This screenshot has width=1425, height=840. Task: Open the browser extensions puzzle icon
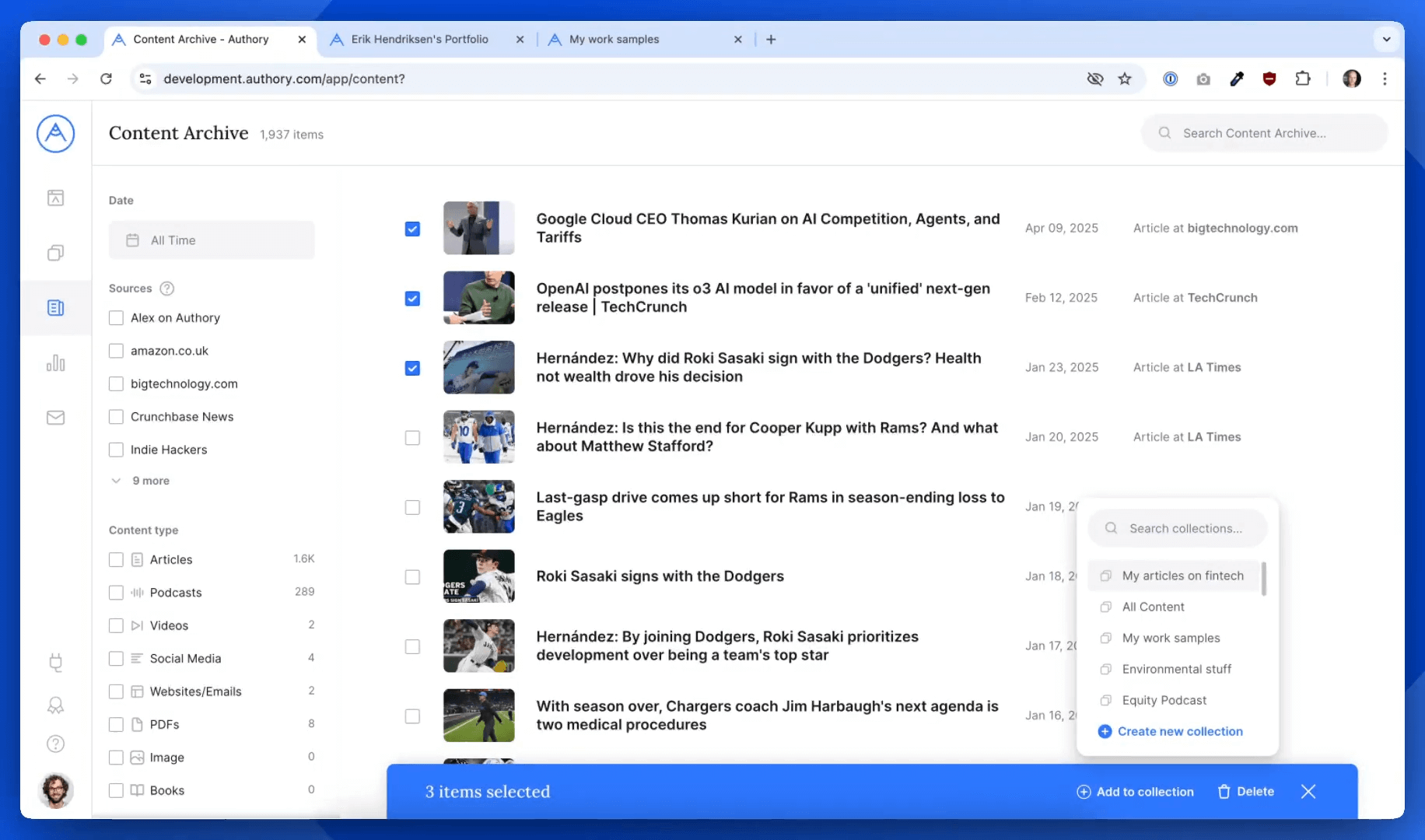(1303, 79)
